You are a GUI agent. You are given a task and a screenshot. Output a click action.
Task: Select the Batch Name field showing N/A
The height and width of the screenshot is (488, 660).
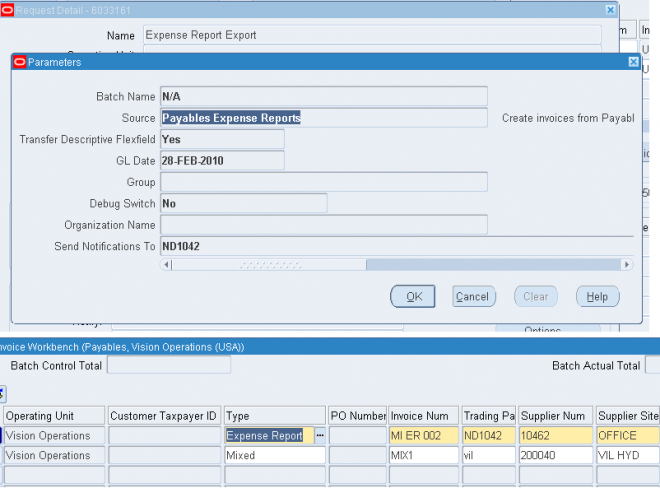(x=324, y=96)
